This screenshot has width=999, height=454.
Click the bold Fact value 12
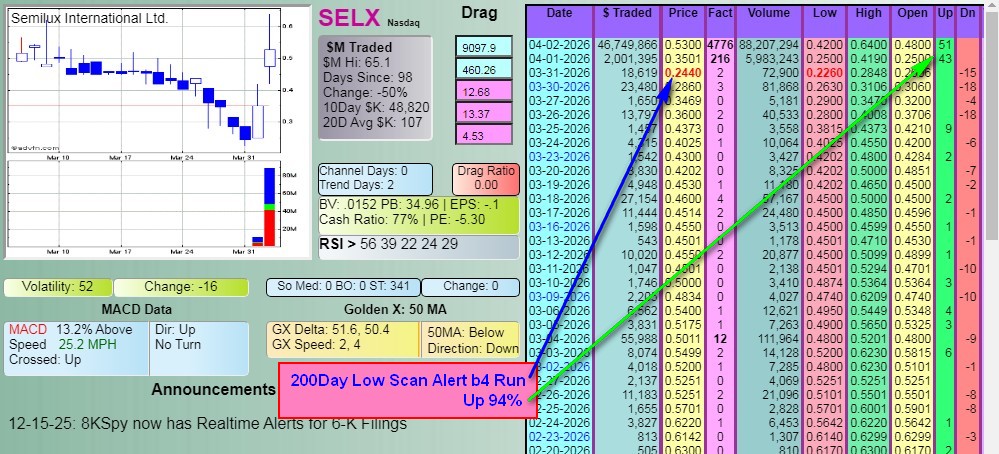tap(721, 338)
